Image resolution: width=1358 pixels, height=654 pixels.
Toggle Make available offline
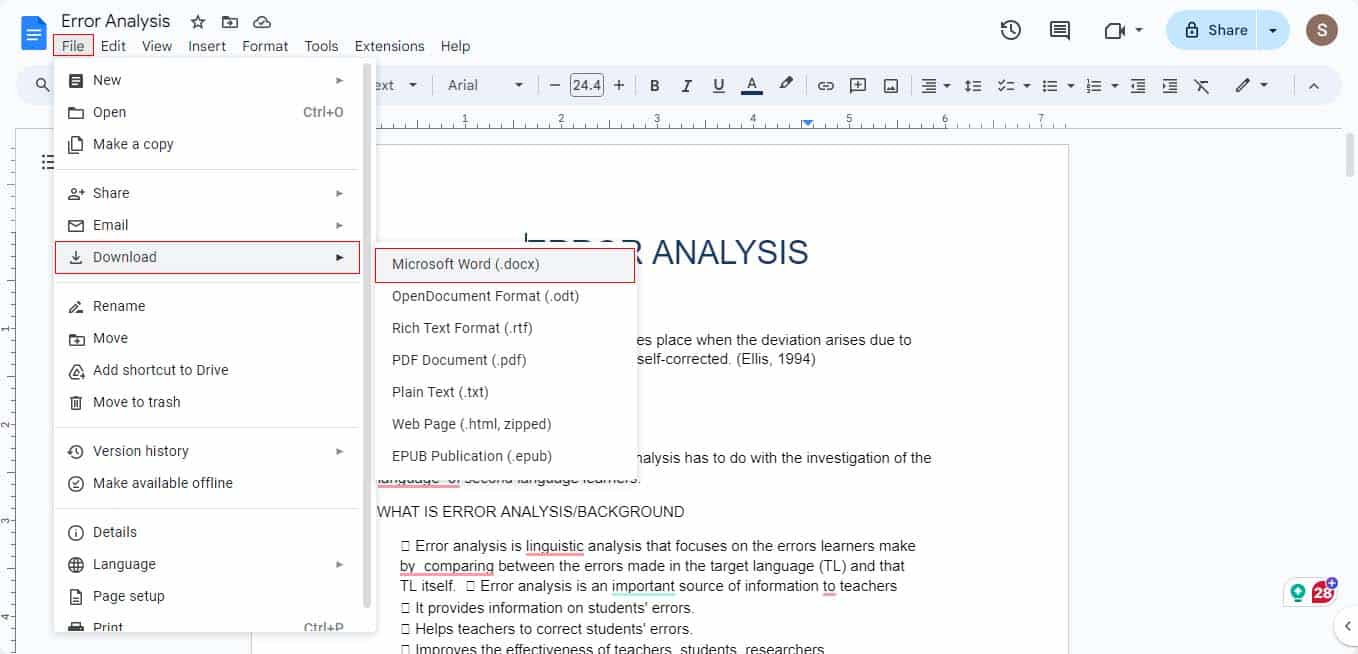pyautogui.click(x=207, y=483)
